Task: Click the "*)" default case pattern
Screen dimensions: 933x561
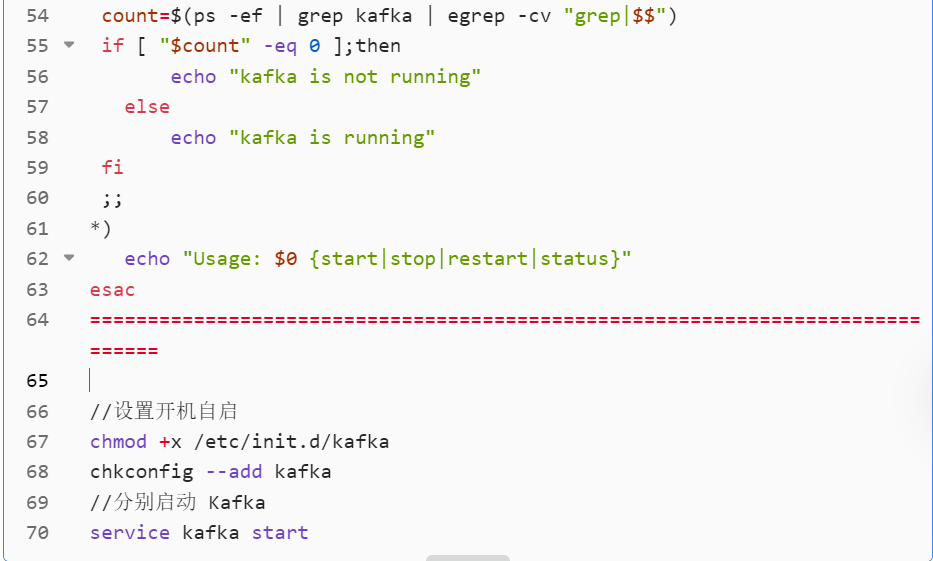Action: [x=101, y=228]
